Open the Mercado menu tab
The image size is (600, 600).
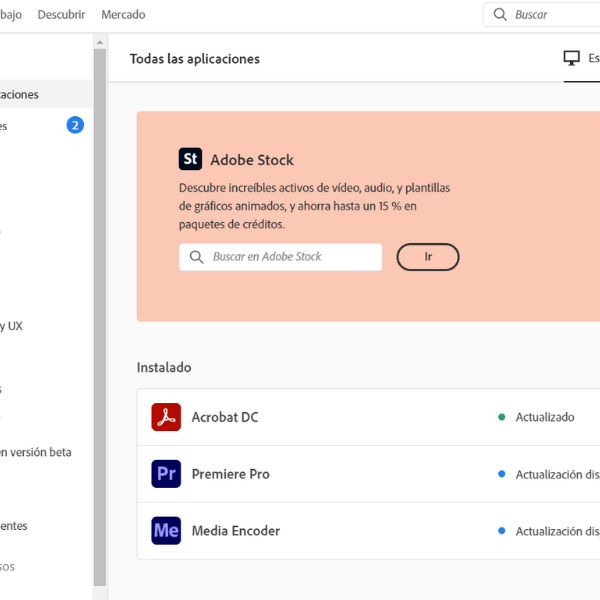point(123,15)
